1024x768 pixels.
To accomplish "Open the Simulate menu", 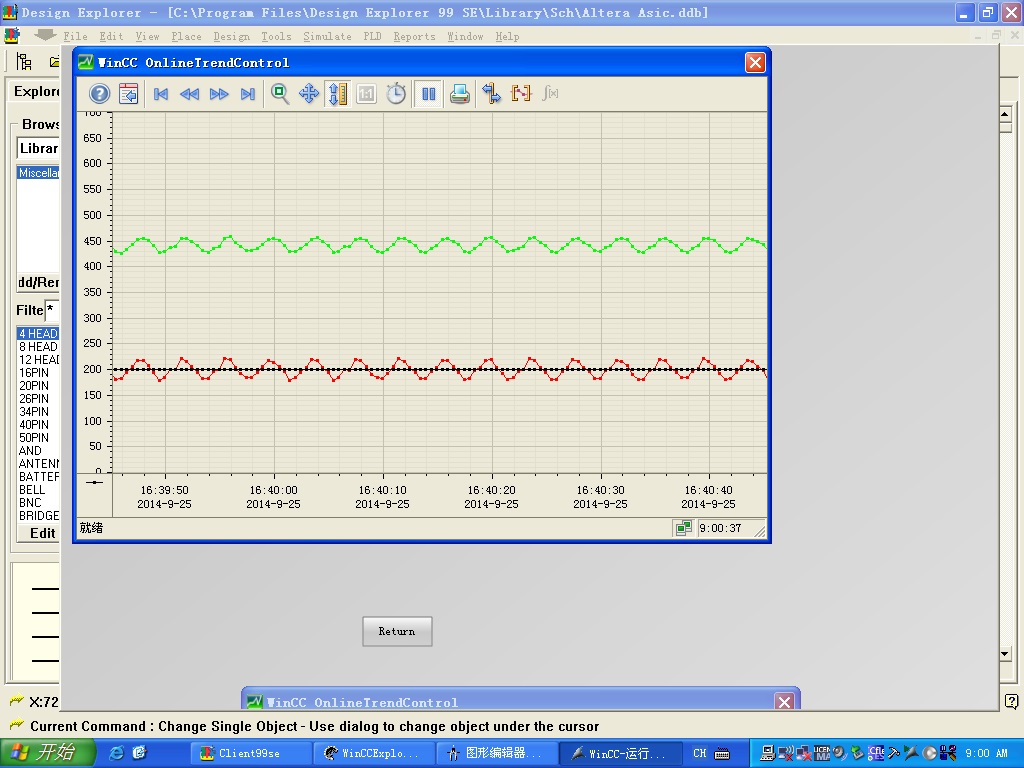I will click(327, 37).
